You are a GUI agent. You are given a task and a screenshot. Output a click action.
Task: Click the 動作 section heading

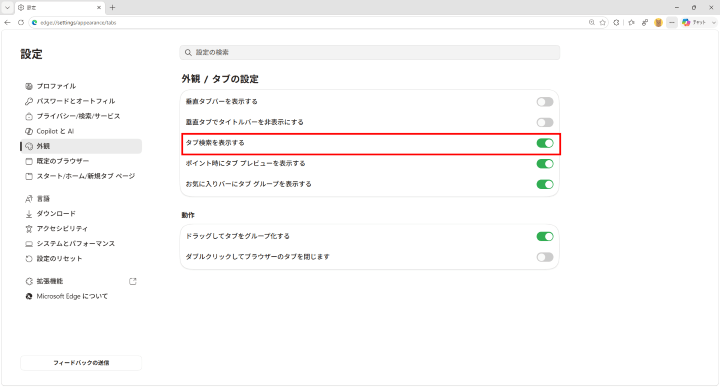pyautogui.click(x=188, y=215)
